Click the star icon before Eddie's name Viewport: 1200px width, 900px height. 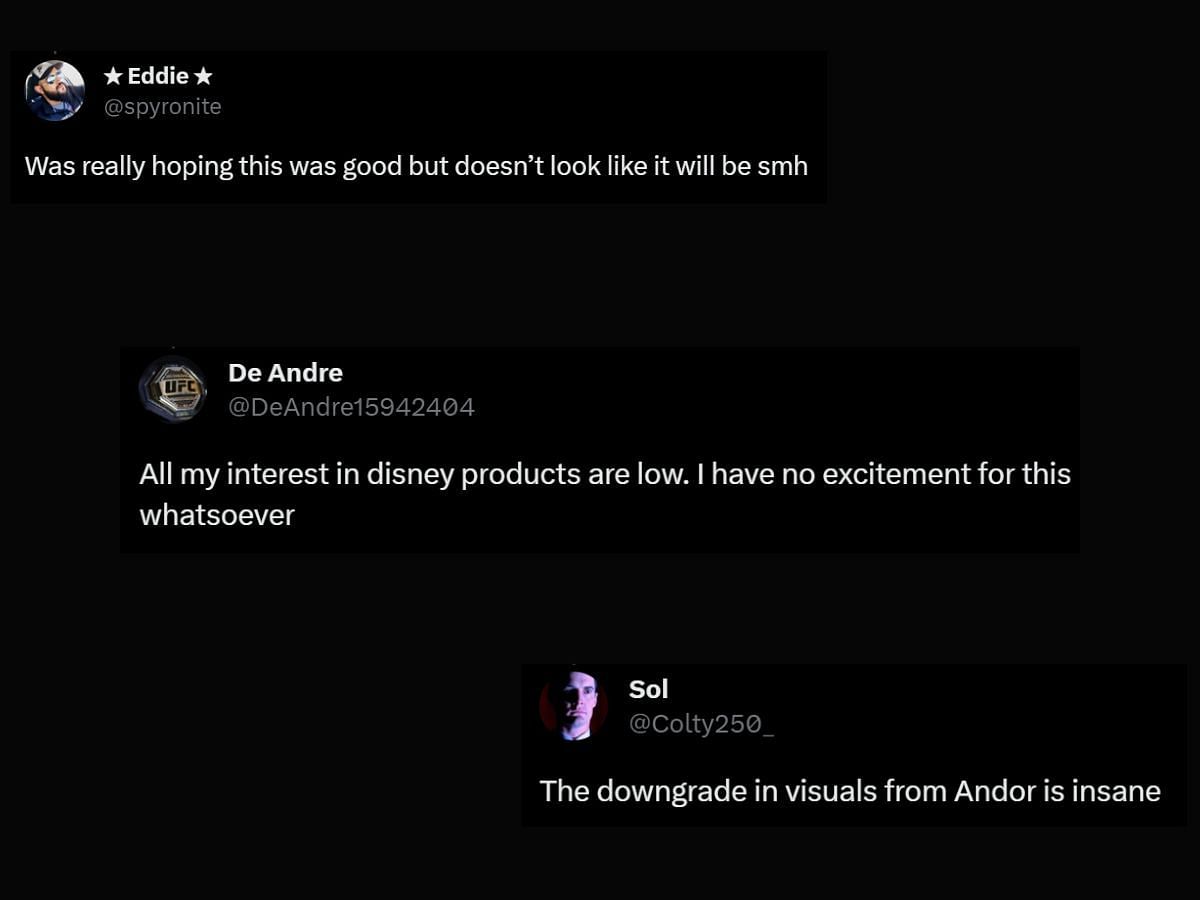[x=113, y=76]
